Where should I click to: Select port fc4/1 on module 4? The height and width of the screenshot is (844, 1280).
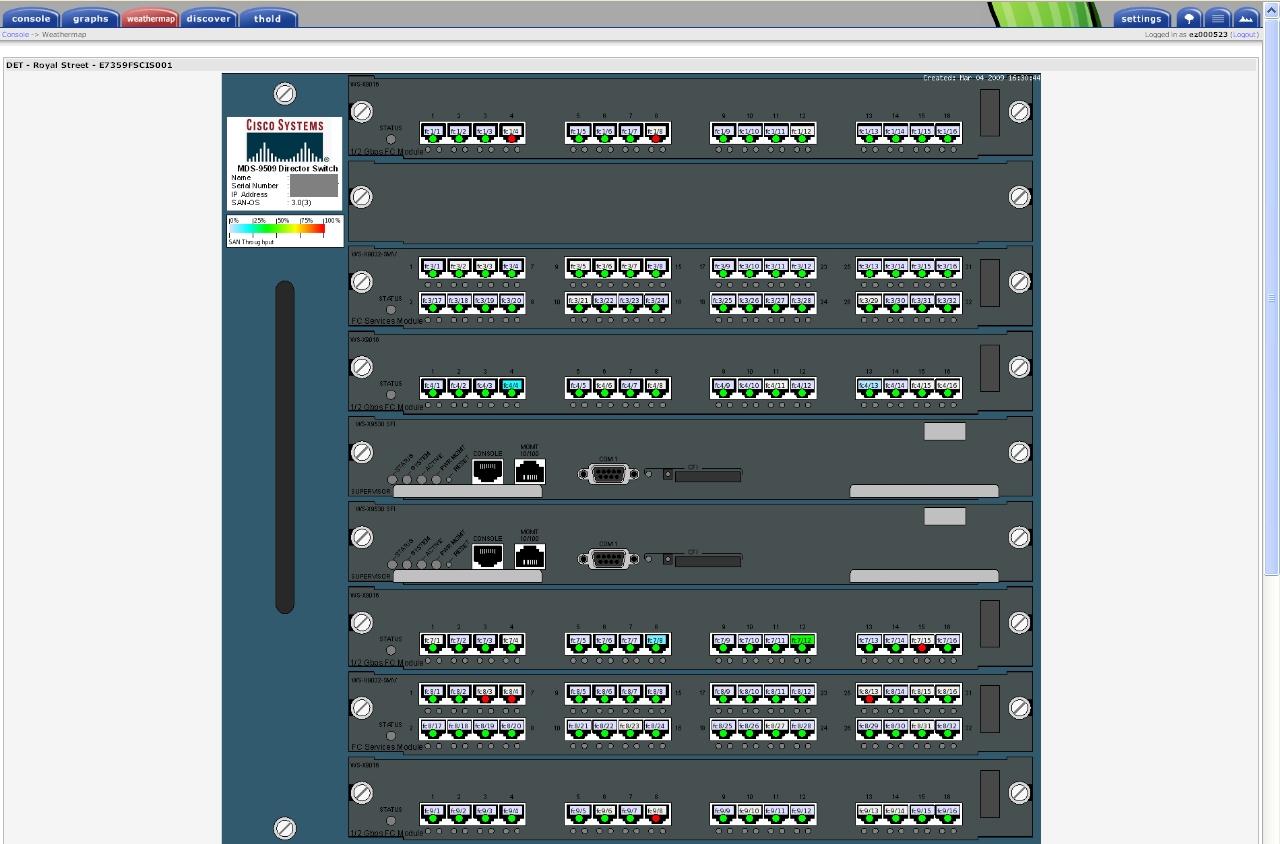pyautogui.click(x=433, y=387)
